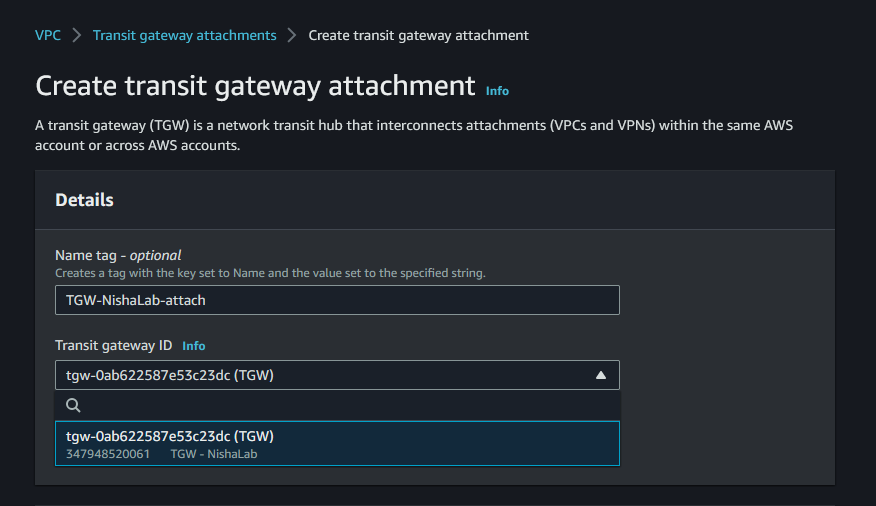876x506 pixels.
Task: Collapse dropdown using the triangle arrow
Action: tap(601, 375)
